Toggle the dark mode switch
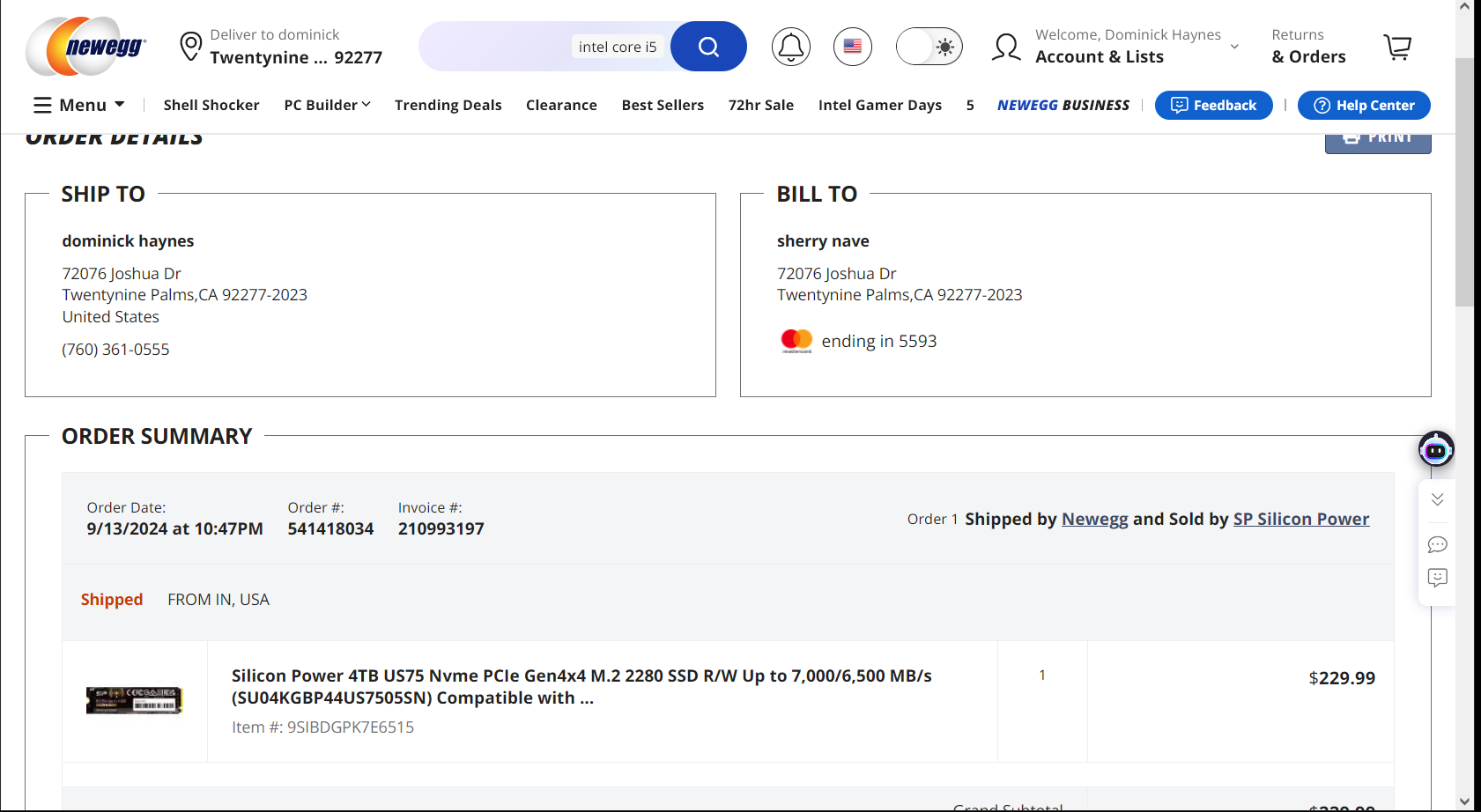 tap(929, 47)
